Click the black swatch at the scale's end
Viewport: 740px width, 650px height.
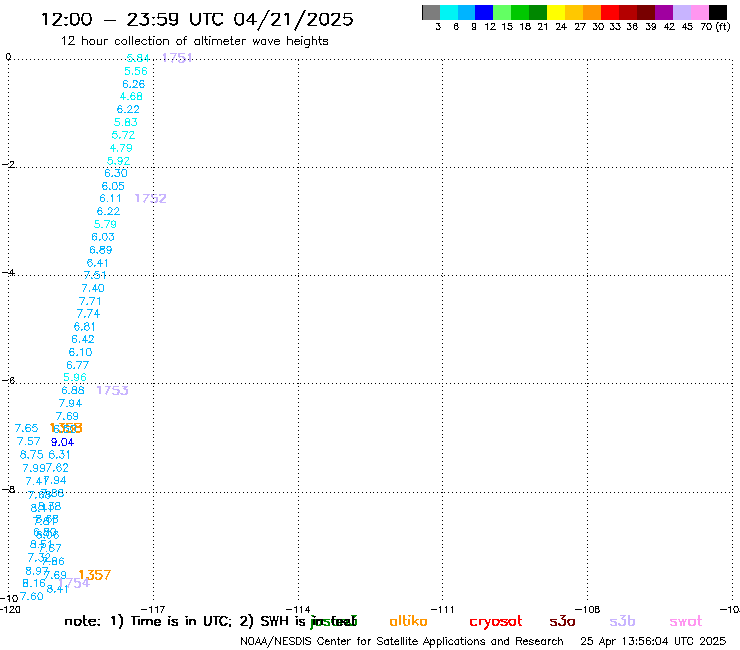[x=718, y=13]
